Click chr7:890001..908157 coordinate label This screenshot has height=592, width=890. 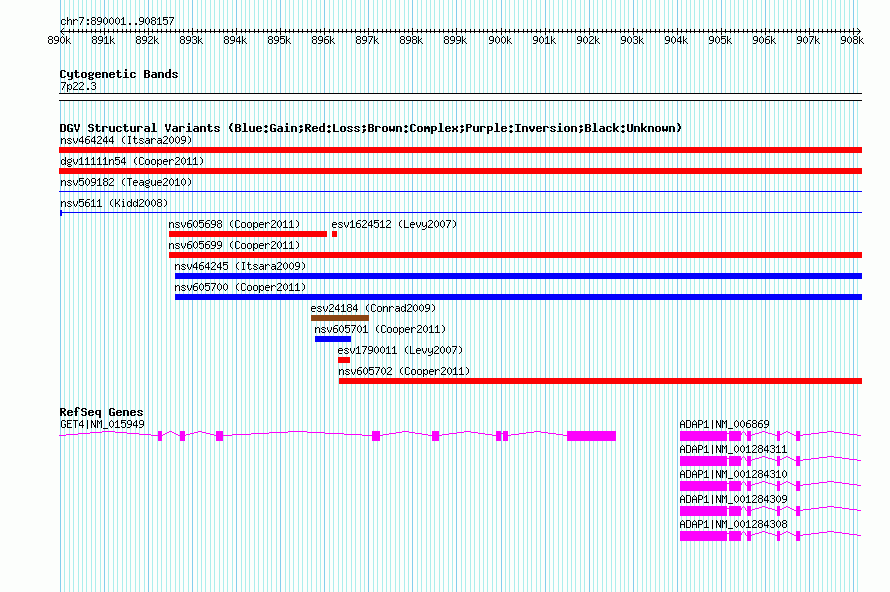[x=117, y=21]
